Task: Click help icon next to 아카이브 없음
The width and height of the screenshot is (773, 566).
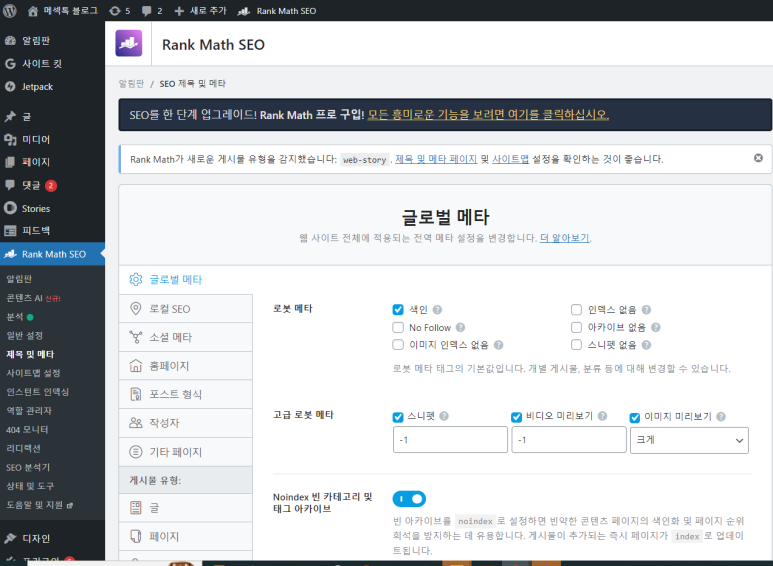Action: tap(656, 327)
